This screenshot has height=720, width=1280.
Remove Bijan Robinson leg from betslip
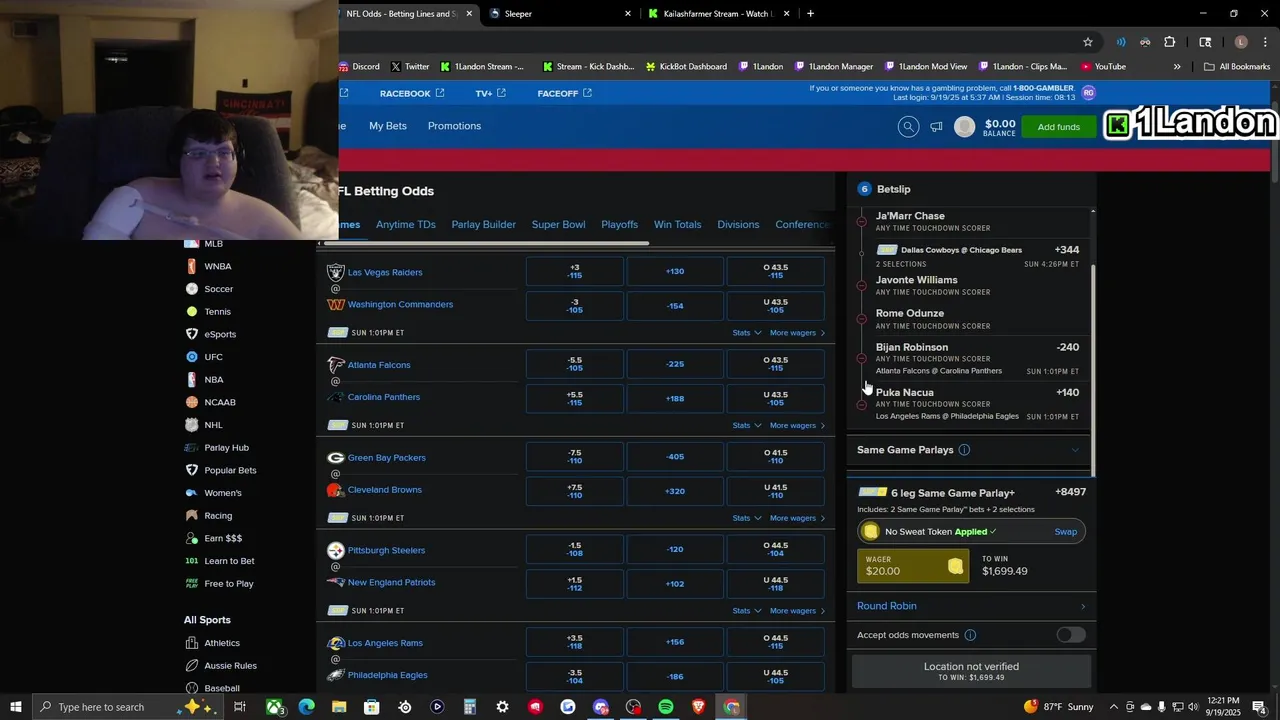point(862,358)
